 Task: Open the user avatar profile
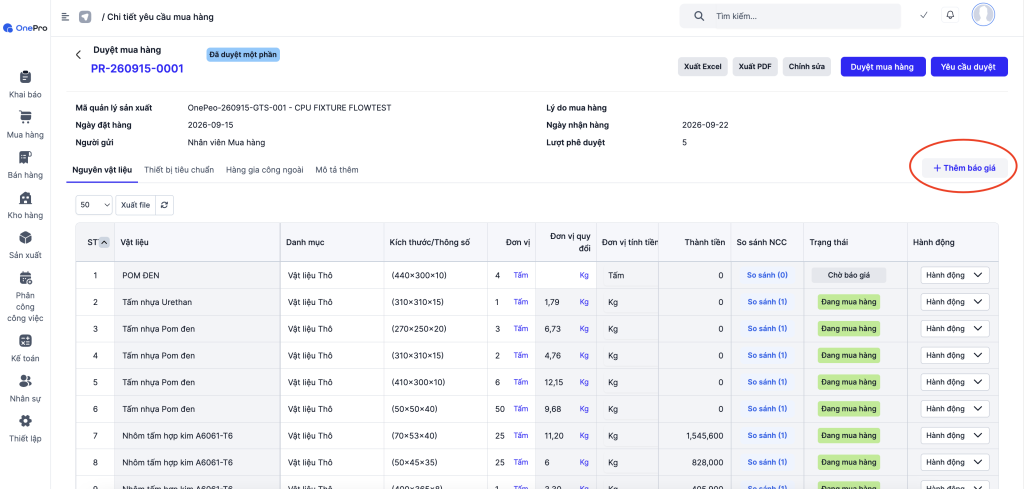click(983, 14)
